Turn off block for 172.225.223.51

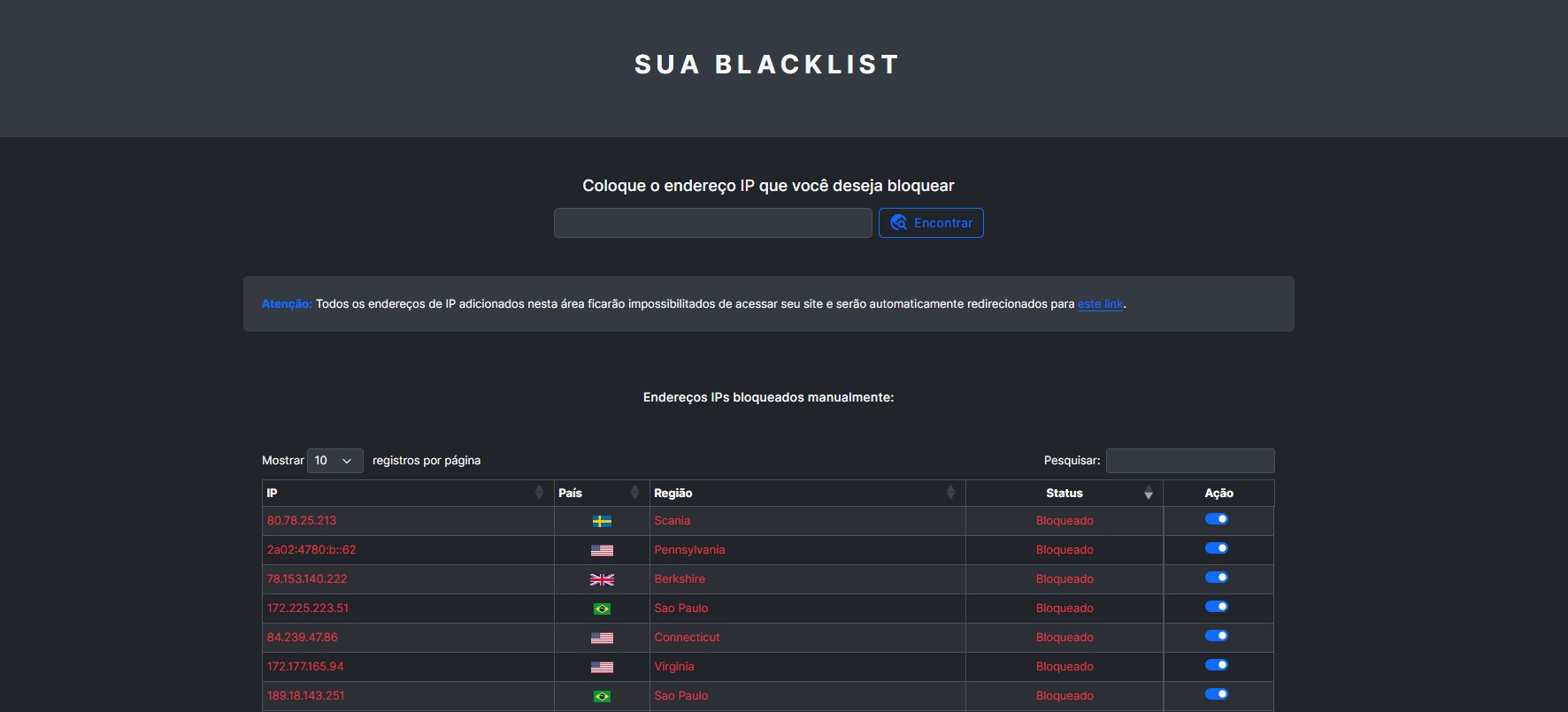(x=1217, y=607)
